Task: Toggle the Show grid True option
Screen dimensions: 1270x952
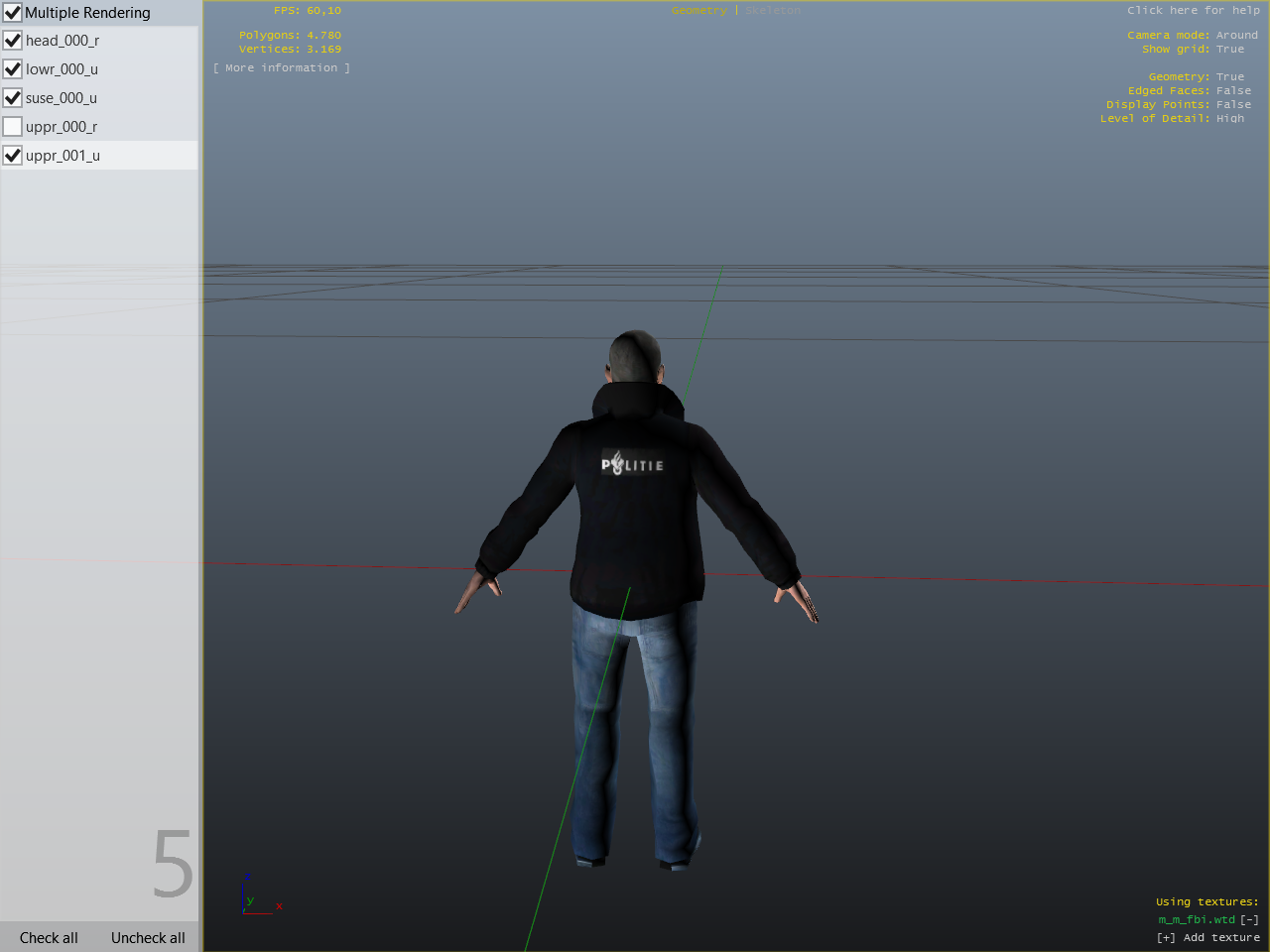Action: pyautogui.click(x=1229, y=50)
